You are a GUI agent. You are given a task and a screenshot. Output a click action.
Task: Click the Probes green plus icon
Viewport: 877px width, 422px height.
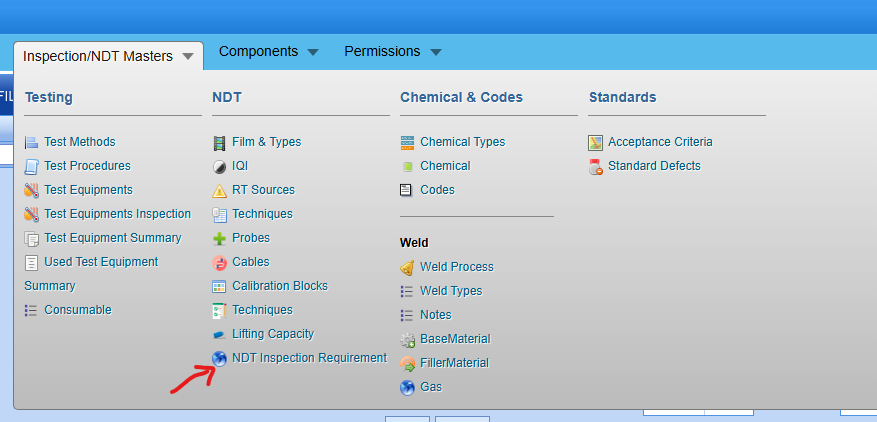(x=220, y=238)
